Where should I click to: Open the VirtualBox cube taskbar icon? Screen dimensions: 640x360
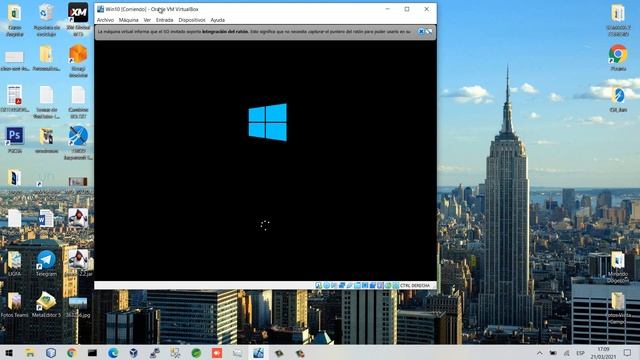pos(133,353)
